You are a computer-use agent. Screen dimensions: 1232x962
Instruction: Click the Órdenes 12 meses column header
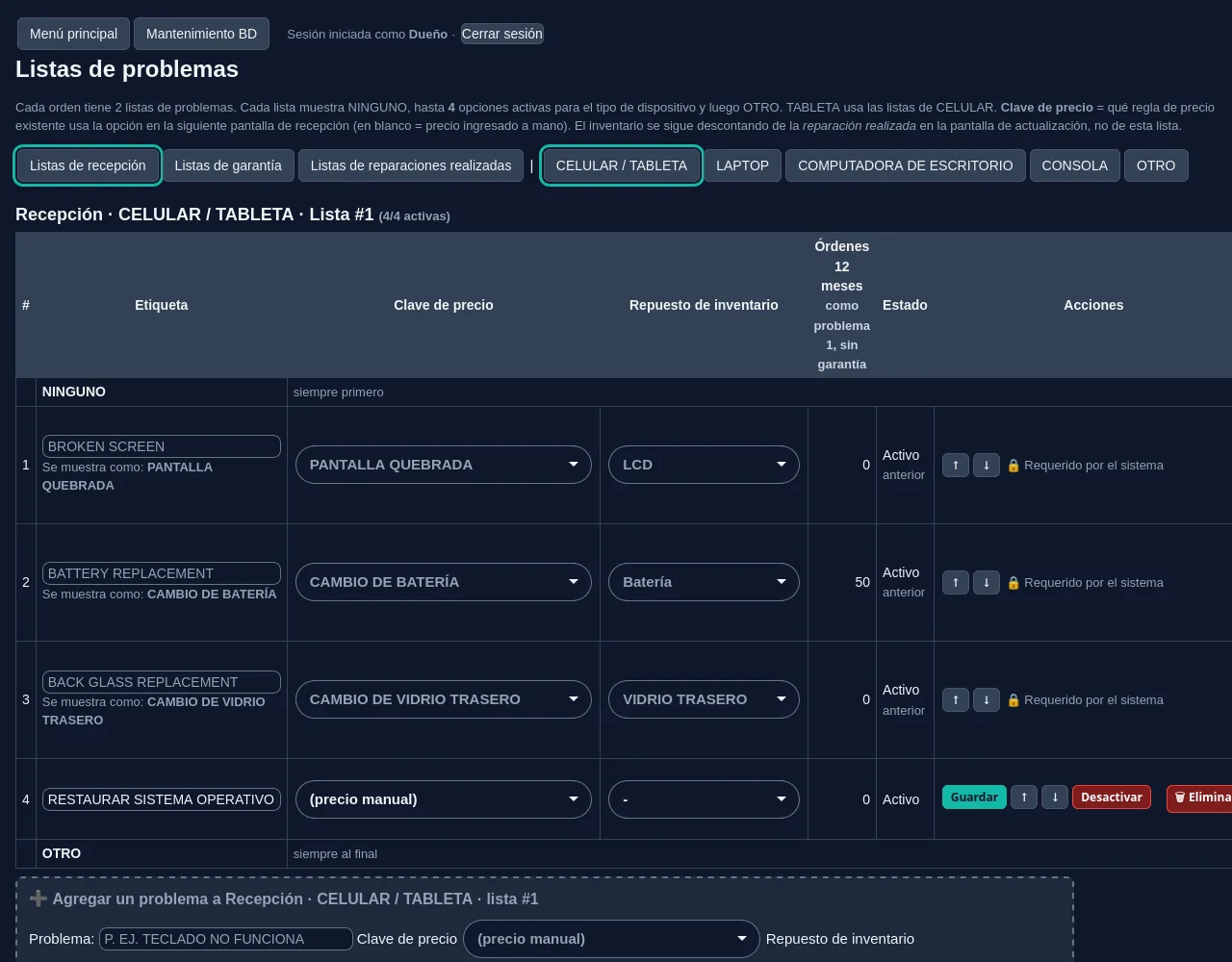[842, 305]
